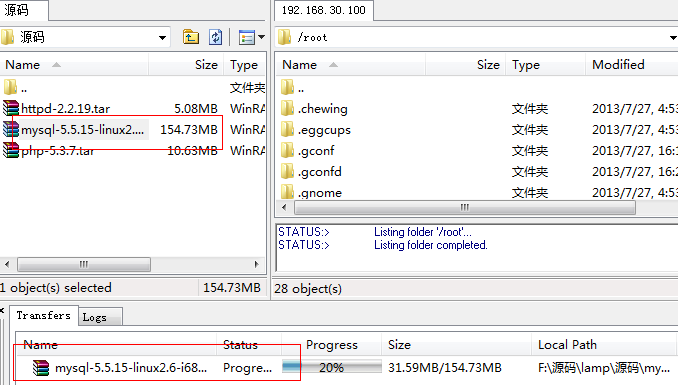This screenshot has width=678, height=385.
Task: Sort remote files by Type column
Action: point(546,65)
